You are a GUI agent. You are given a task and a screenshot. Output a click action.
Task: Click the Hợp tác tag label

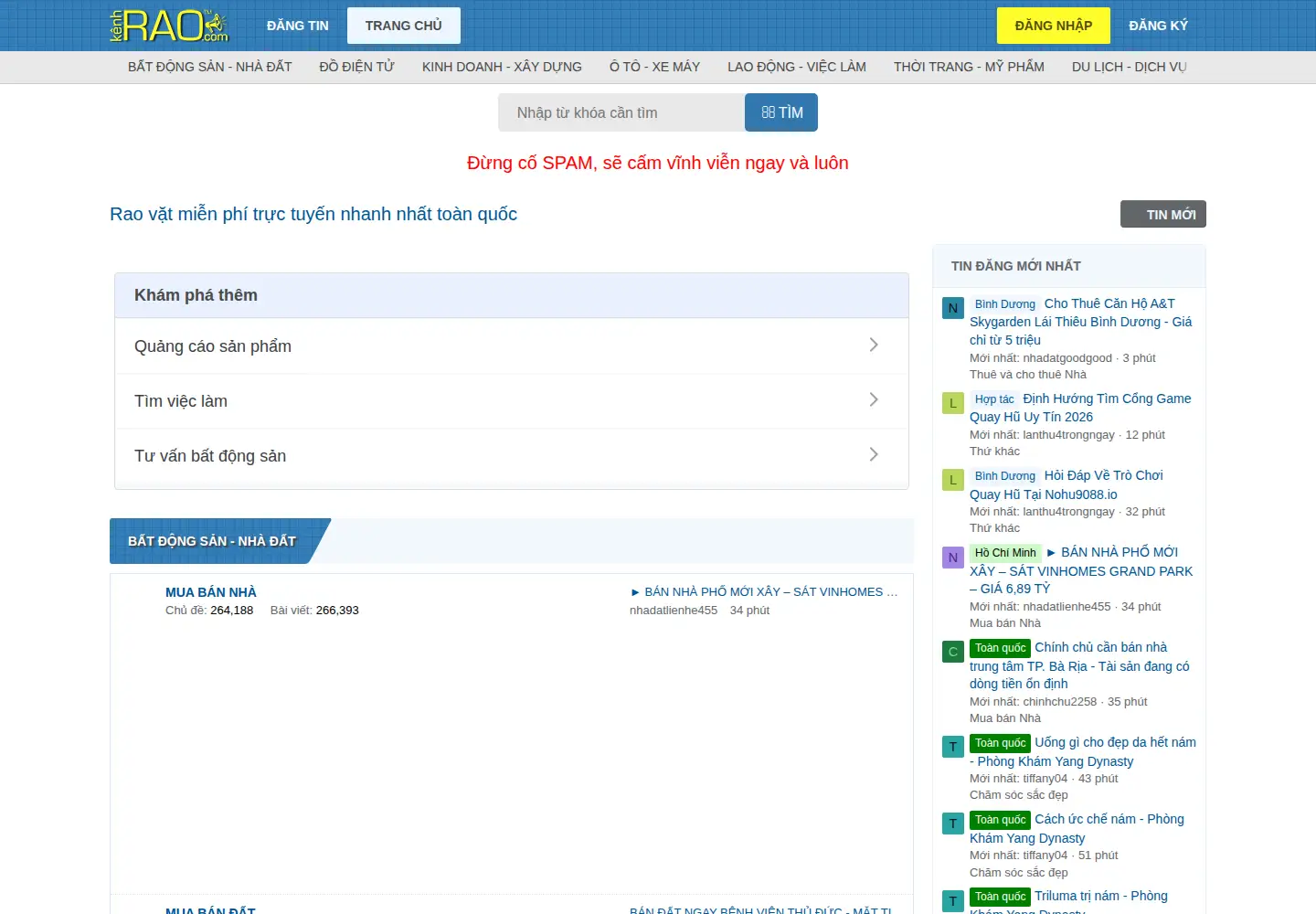994,399
